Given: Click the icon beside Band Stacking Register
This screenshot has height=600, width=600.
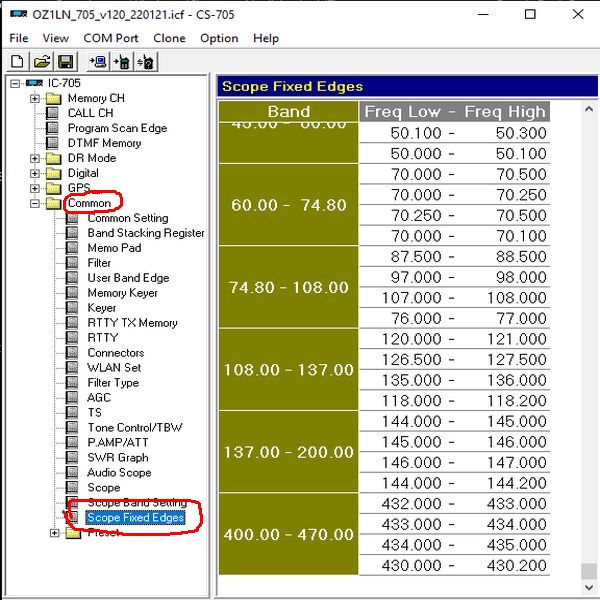Looking at the screenshot, I should tap(72, 233).
